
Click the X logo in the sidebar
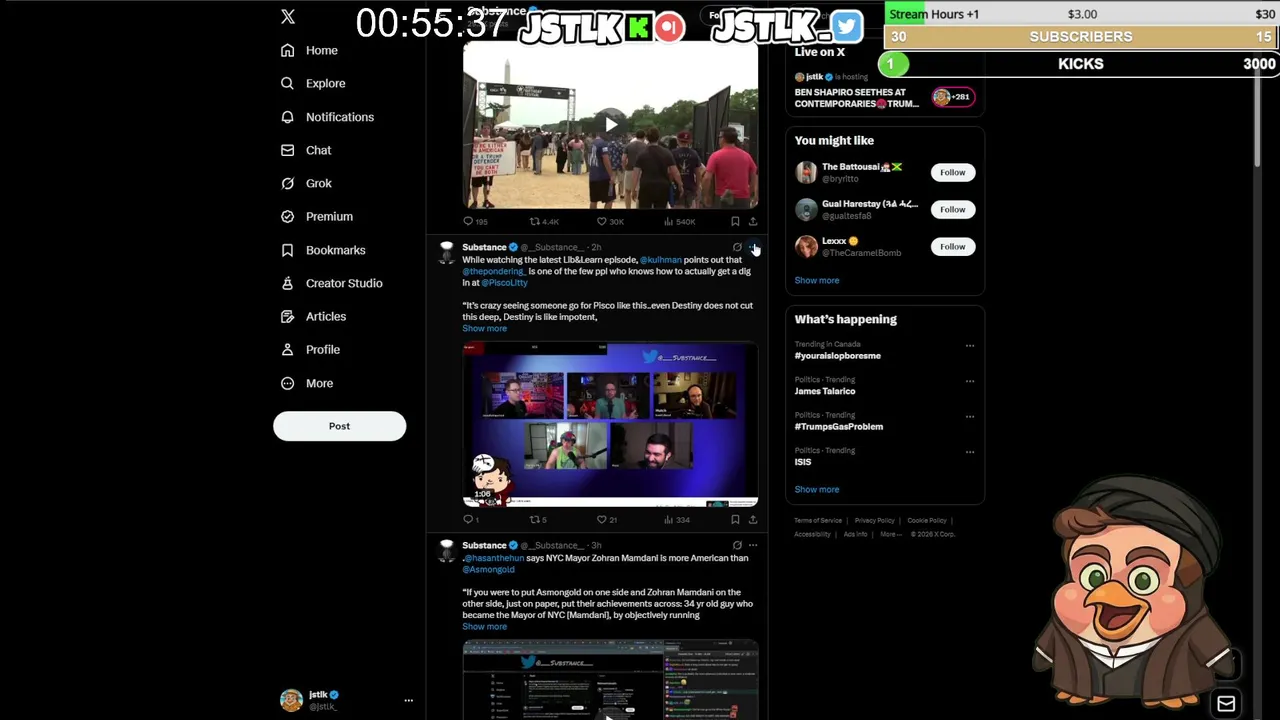point(288,17)
